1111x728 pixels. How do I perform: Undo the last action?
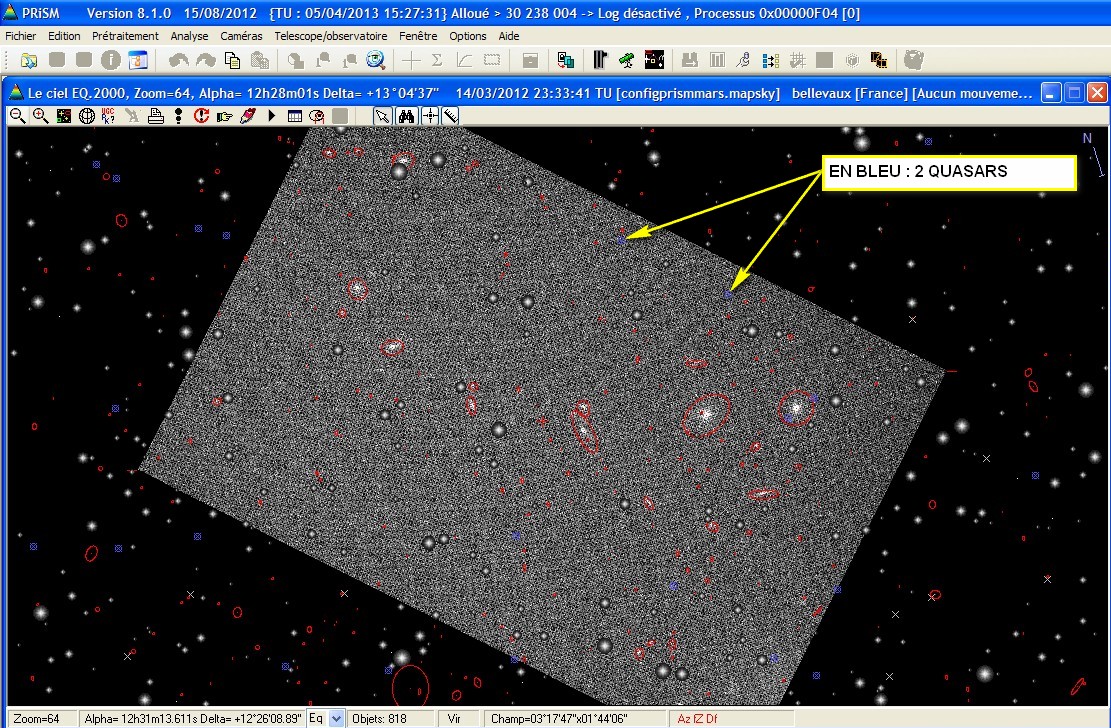click(179, 60)
